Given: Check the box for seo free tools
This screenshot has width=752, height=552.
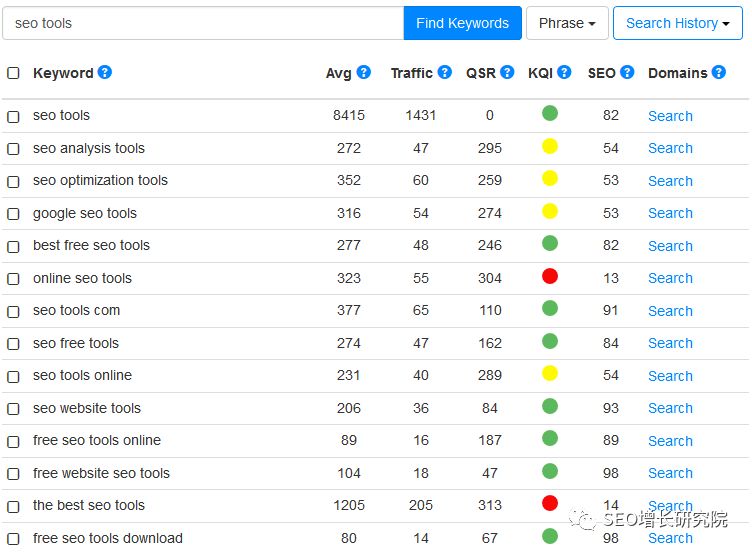Looking at the screenshot, I should (13, 344).
